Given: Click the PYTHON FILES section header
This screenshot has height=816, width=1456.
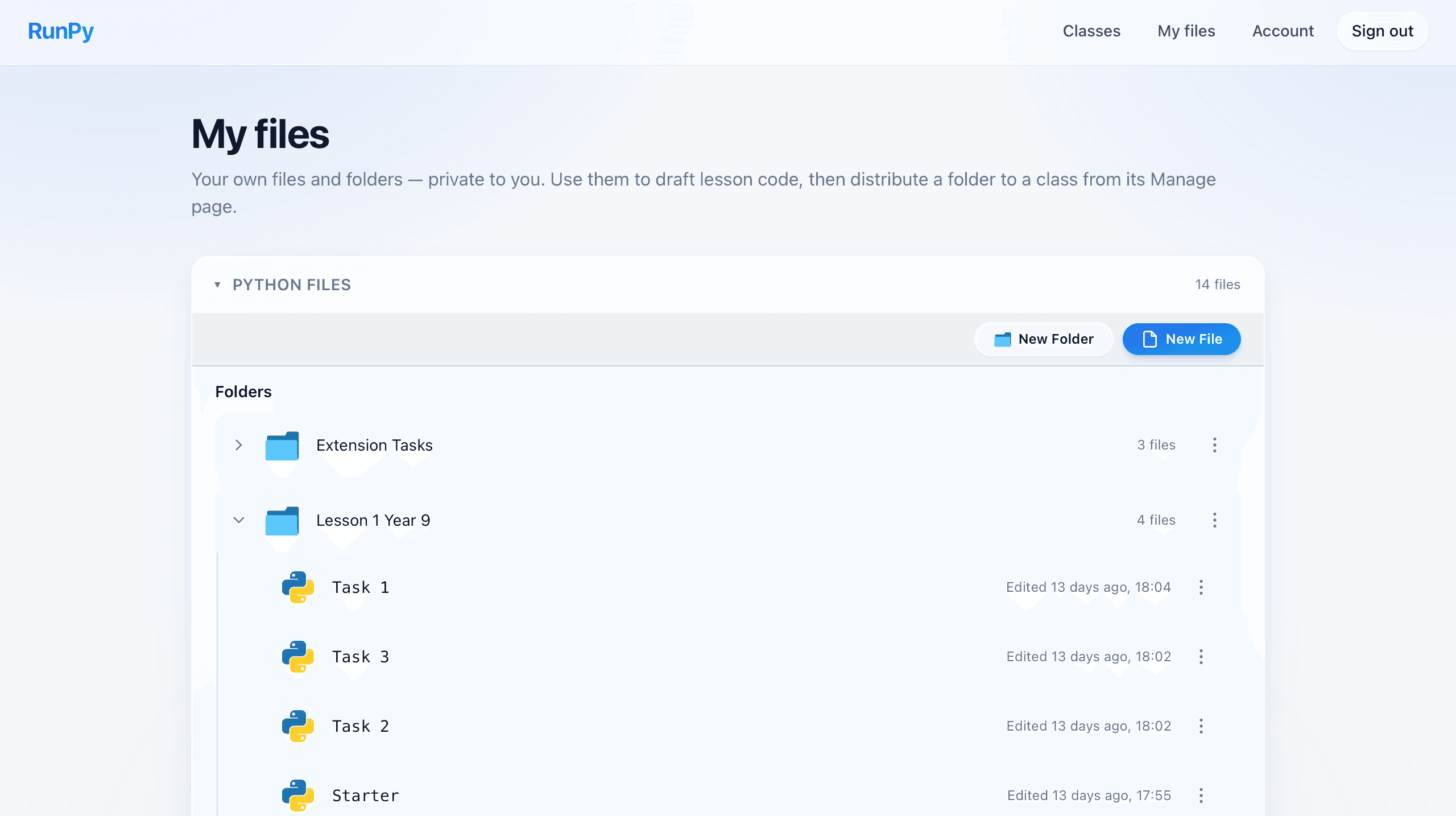Looking at the screenshot, I should pos(292,285).
